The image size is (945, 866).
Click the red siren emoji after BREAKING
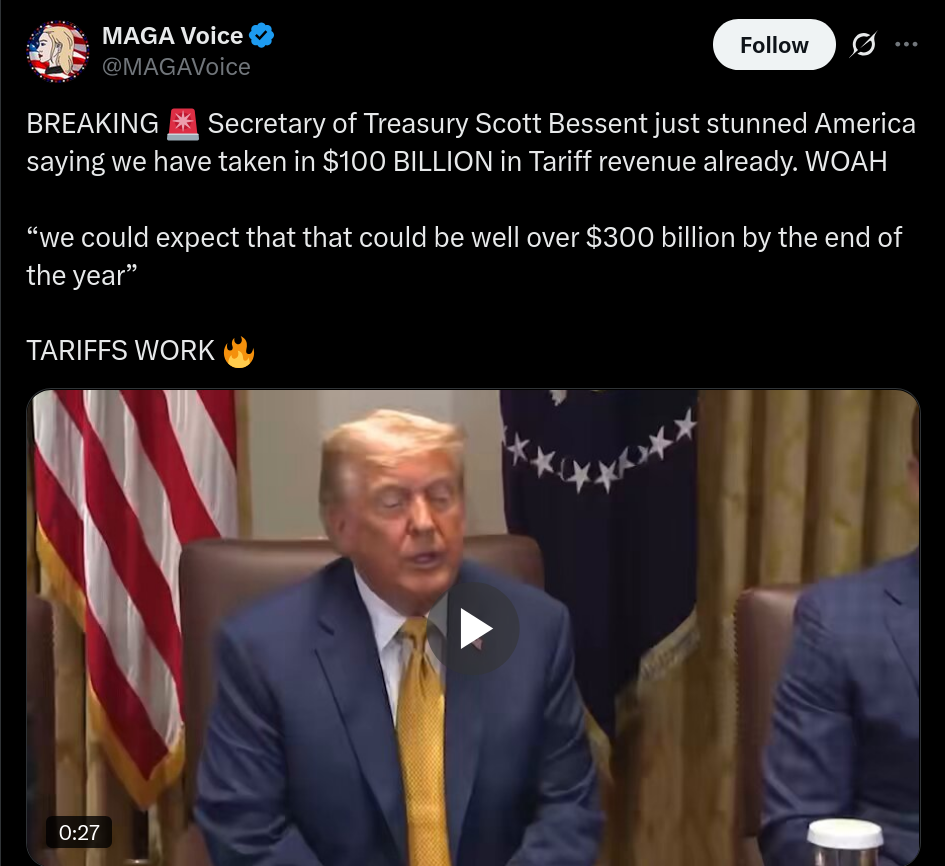(x=183, y=124)
